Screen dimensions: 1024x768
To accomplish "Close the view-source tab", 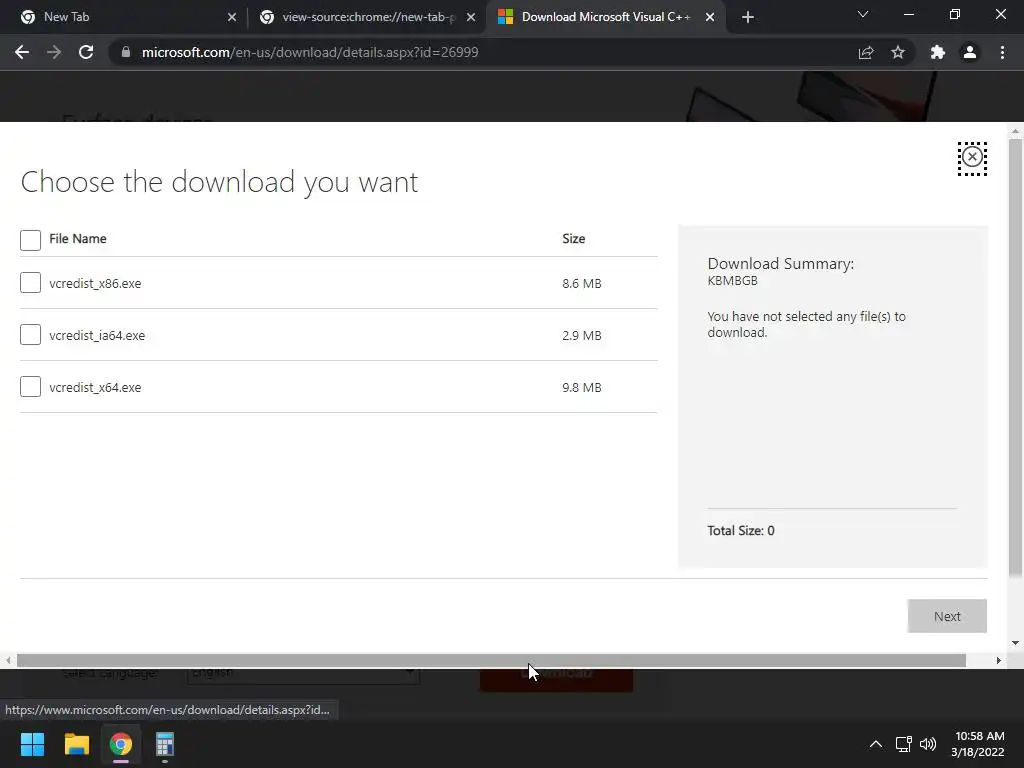I will click(x=471, y=17).
